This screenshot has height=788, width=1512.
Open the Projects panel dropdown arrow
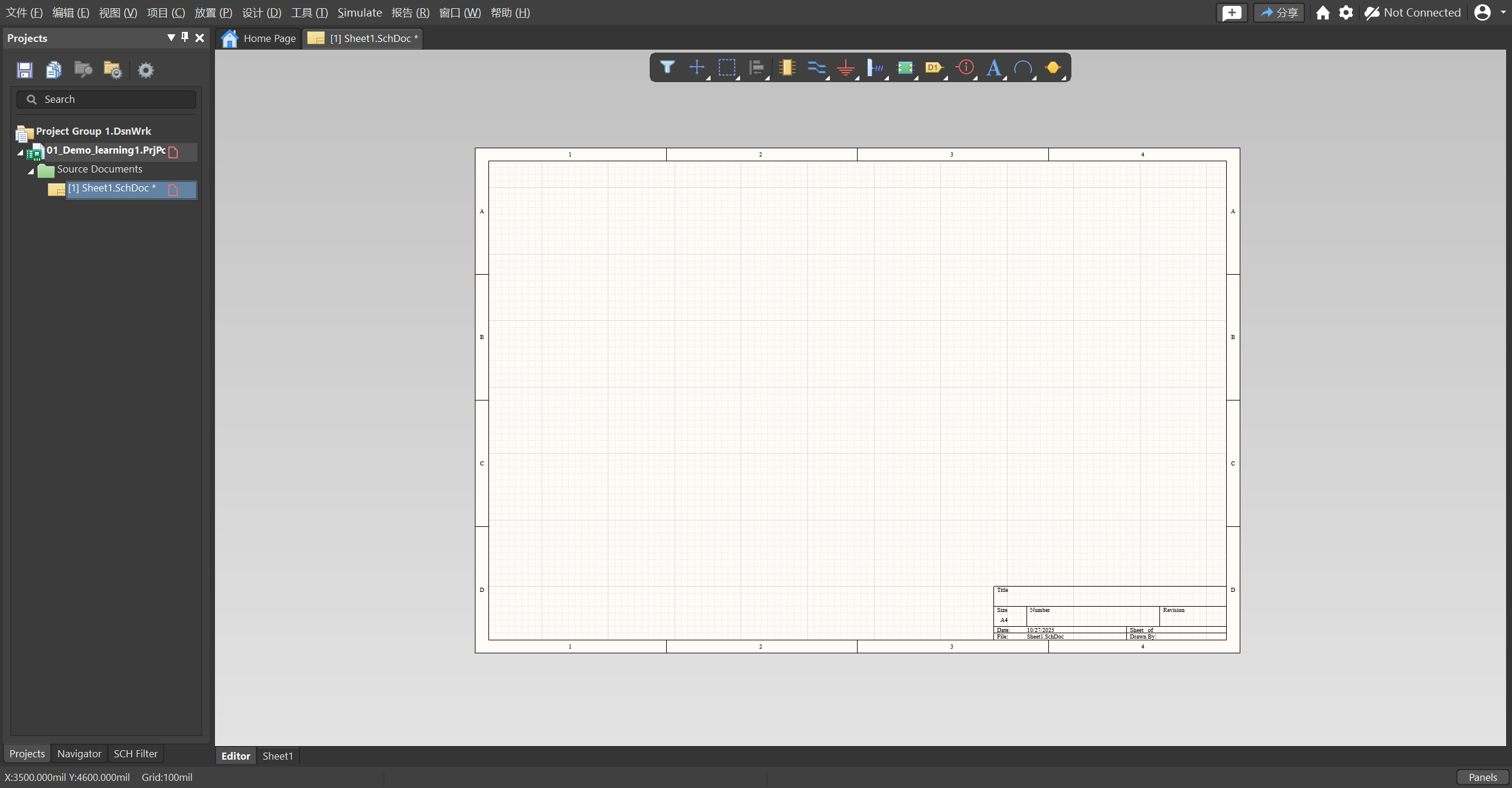(x=171, y=37)
